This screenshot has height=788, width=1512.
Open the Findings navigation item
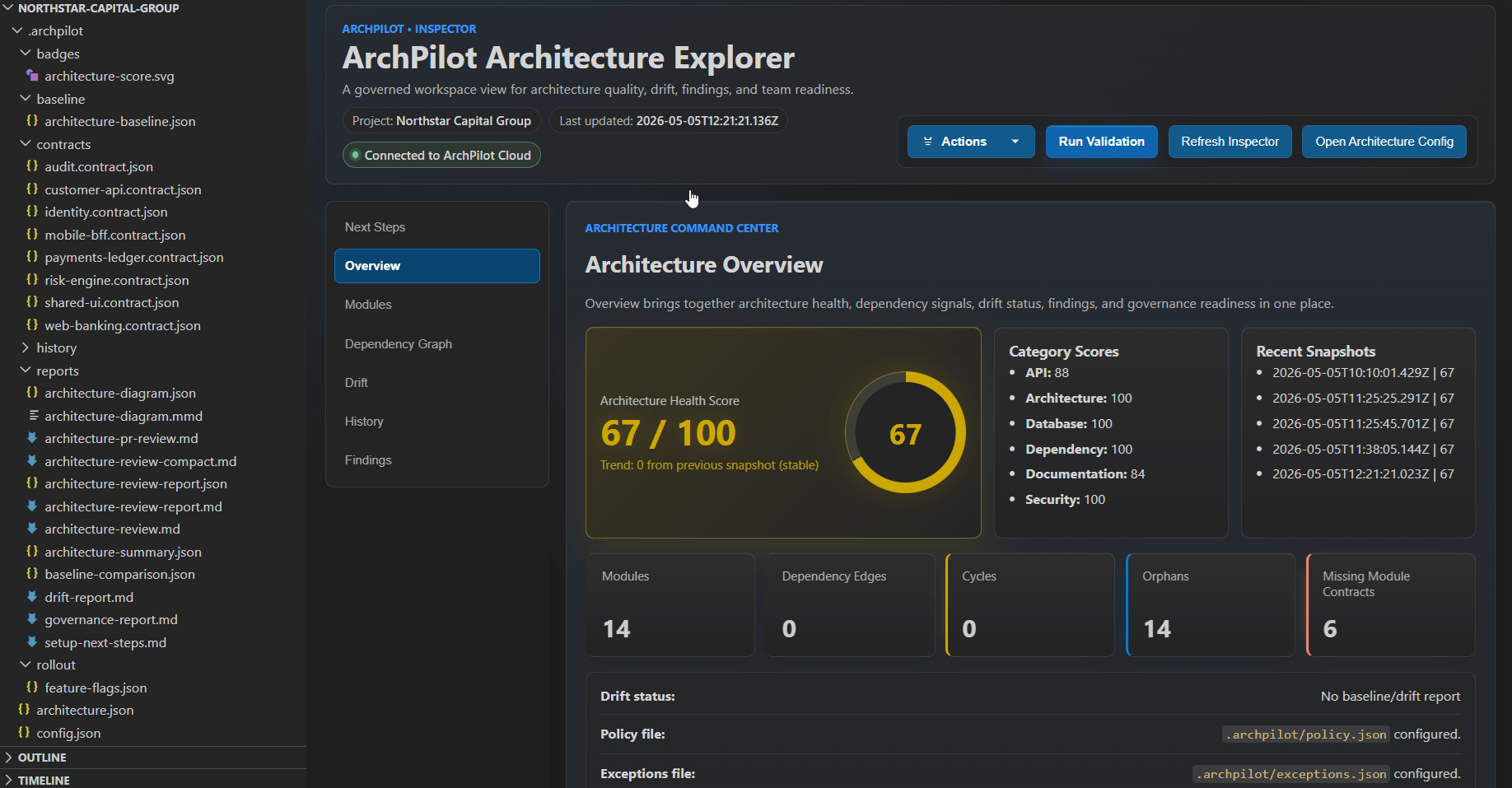point(437,460)
